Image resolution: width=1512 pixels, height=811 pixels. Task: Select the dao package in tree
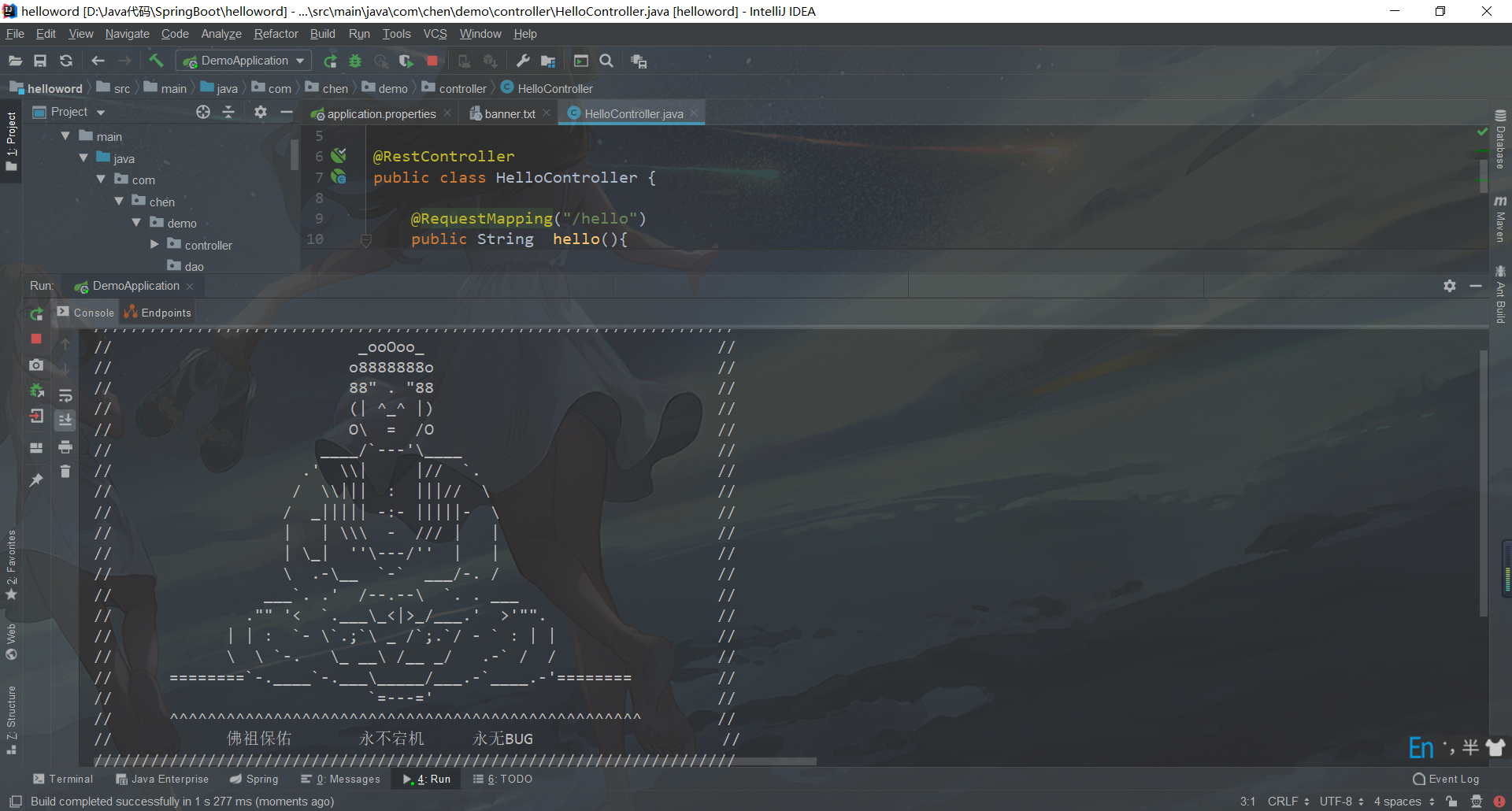pyautogui.click(x=186, y=266)
